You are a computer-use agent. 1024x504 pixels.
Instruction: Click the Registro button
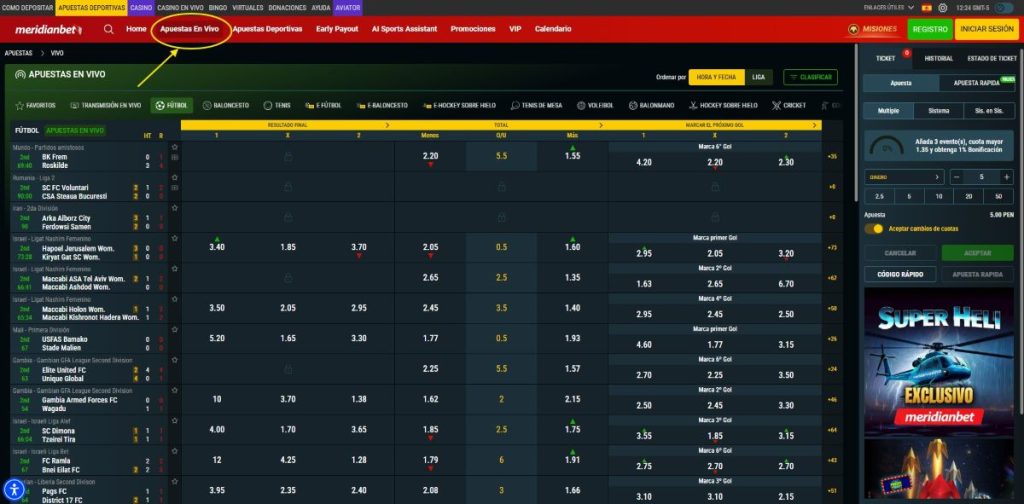930,29
